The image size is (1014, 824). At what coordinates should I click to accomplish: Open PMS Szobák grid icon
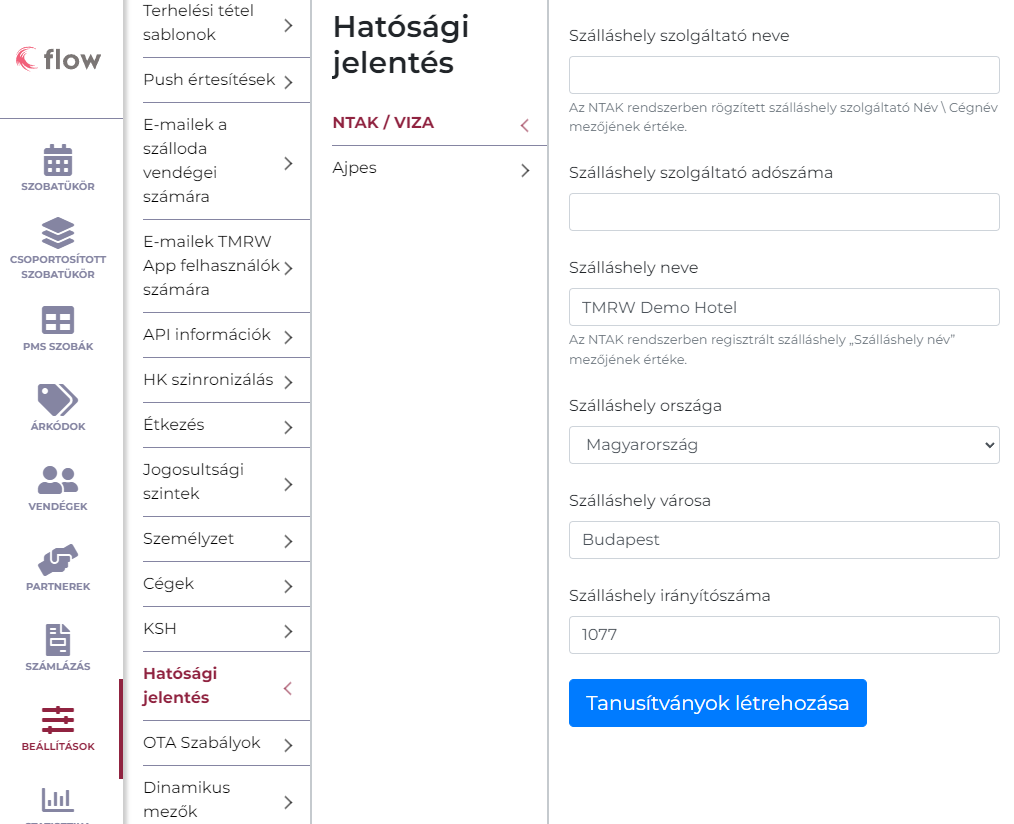click(58, 320)
